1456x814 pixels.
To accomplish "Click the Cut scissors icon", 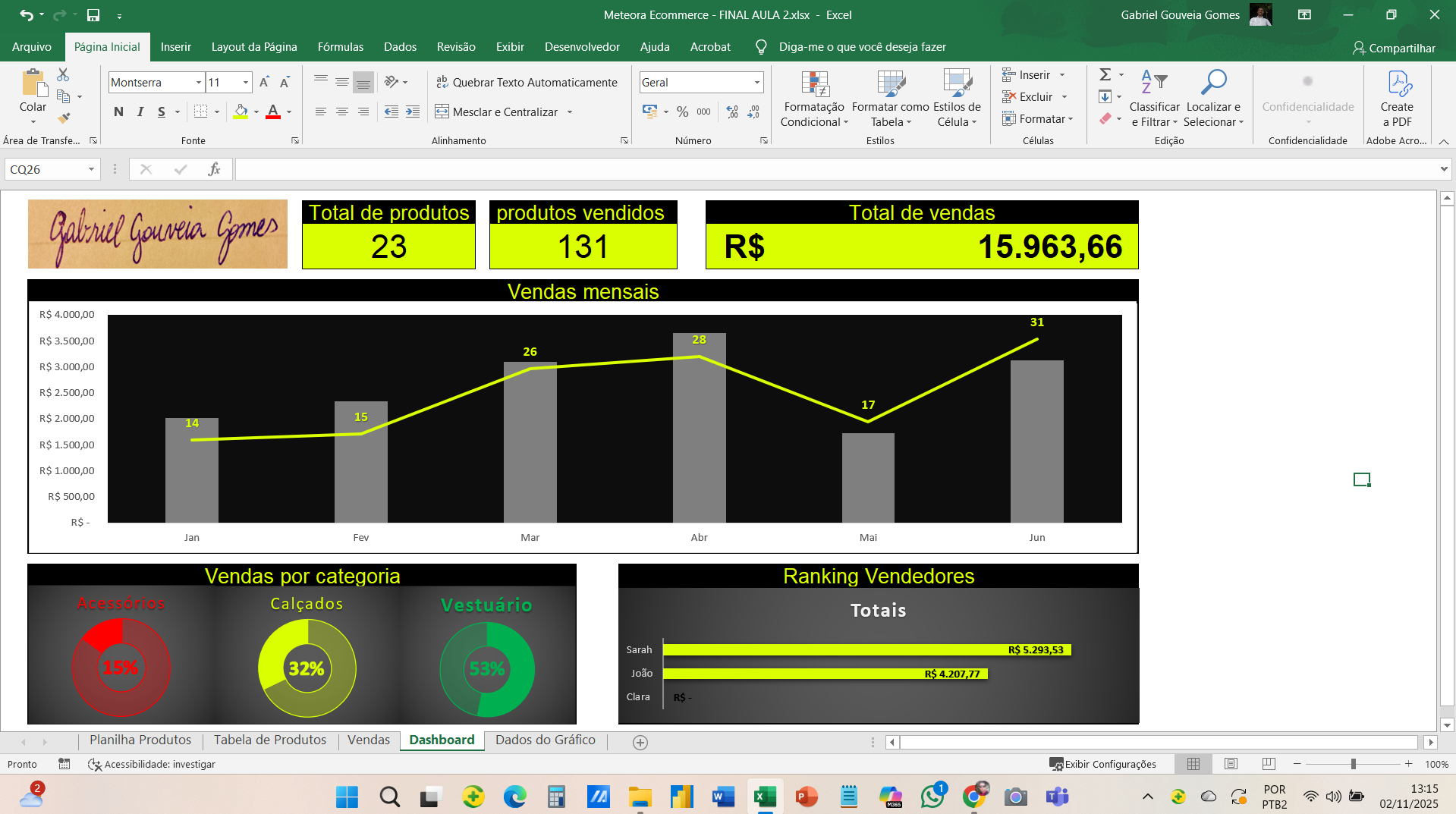I will tap(63, 74).
